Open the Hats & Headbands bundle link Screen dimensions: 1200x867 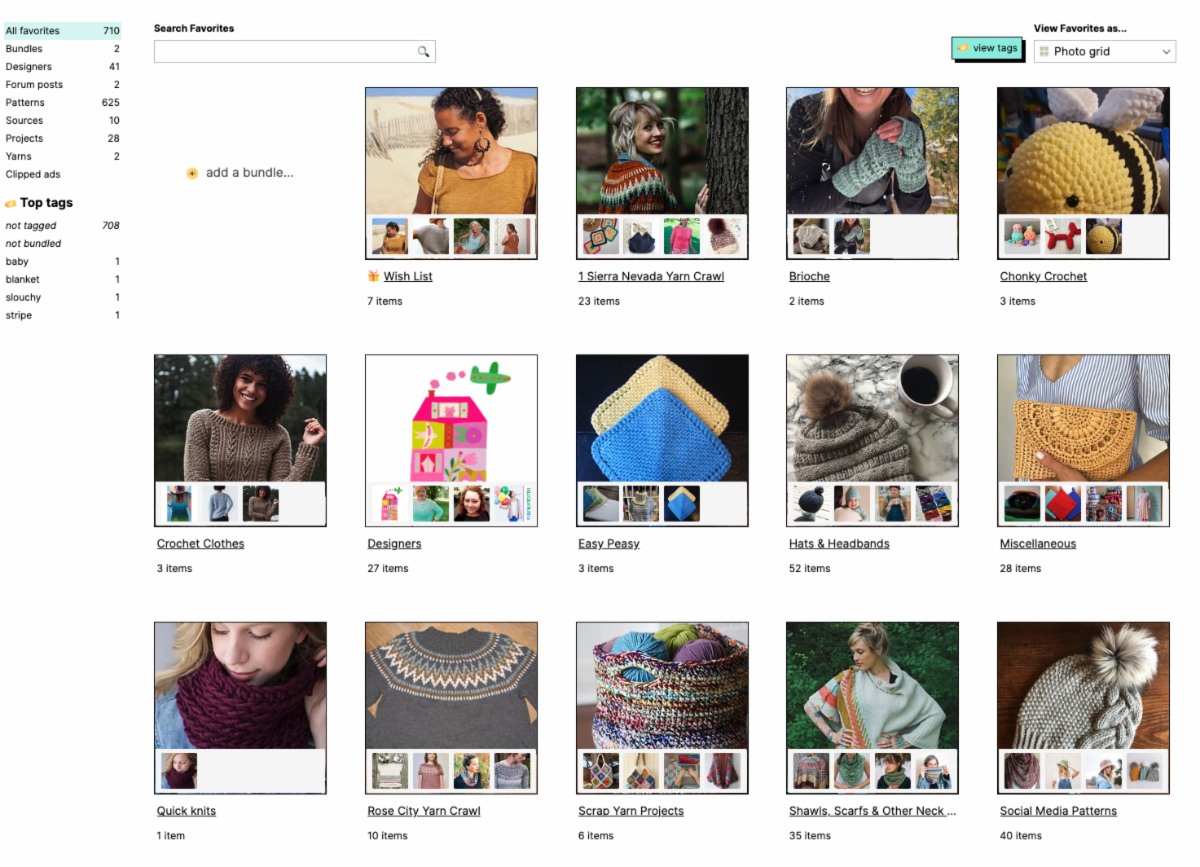click(x=838, y=544)
